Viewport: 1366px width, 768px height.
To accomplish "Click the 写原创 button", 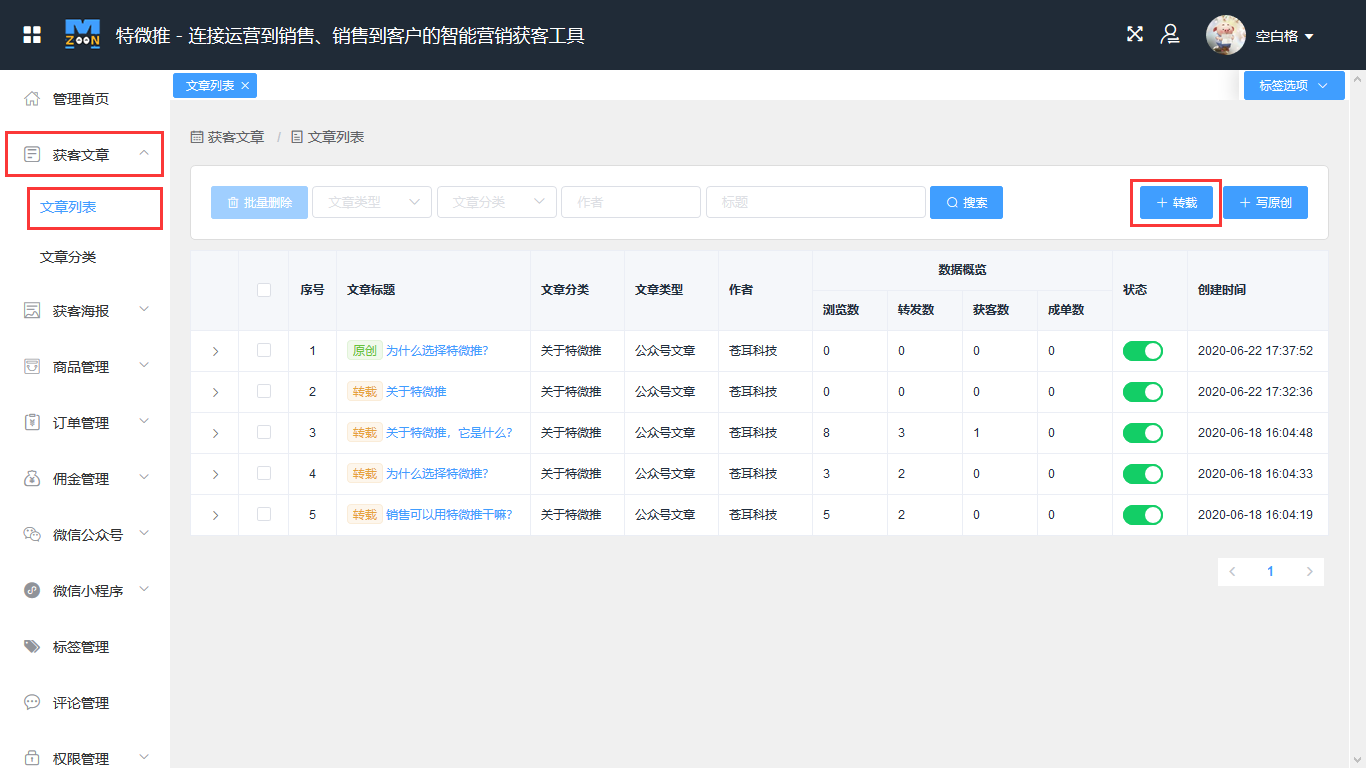I will [x=1265, y=203].
